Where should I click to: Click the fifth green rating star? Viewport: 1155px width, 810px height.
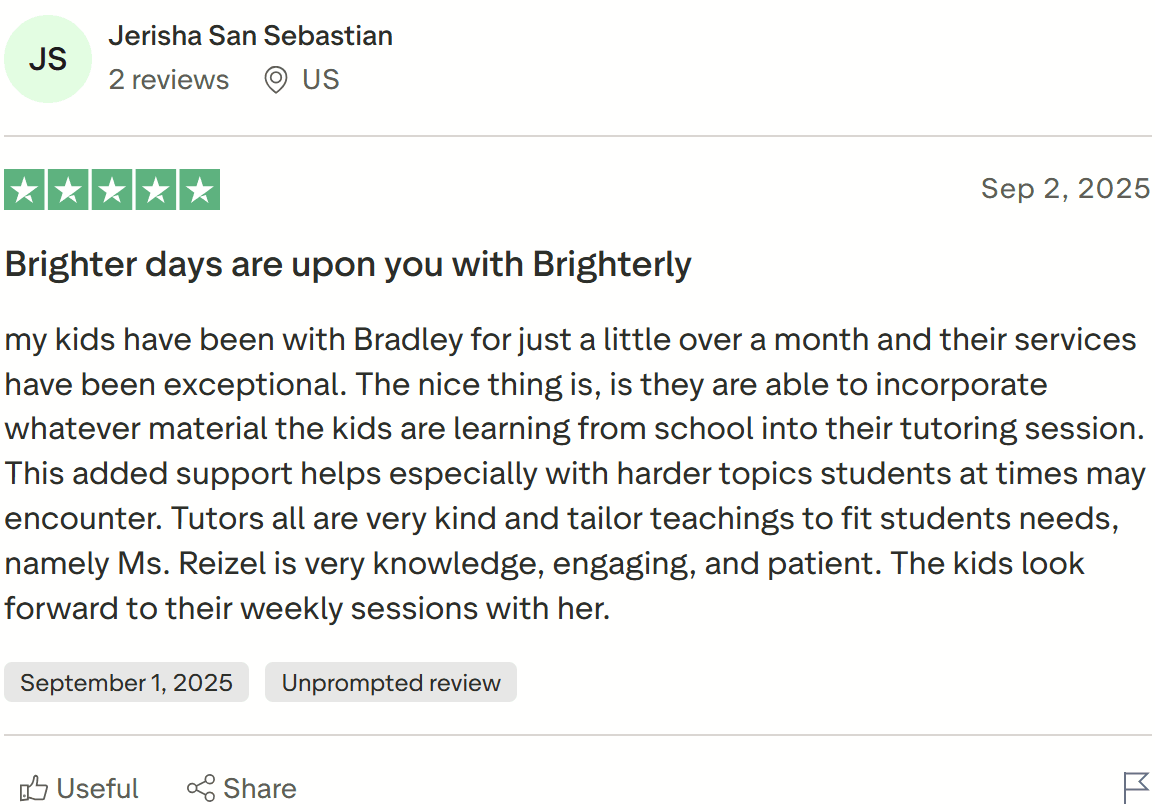pos(200,190)
